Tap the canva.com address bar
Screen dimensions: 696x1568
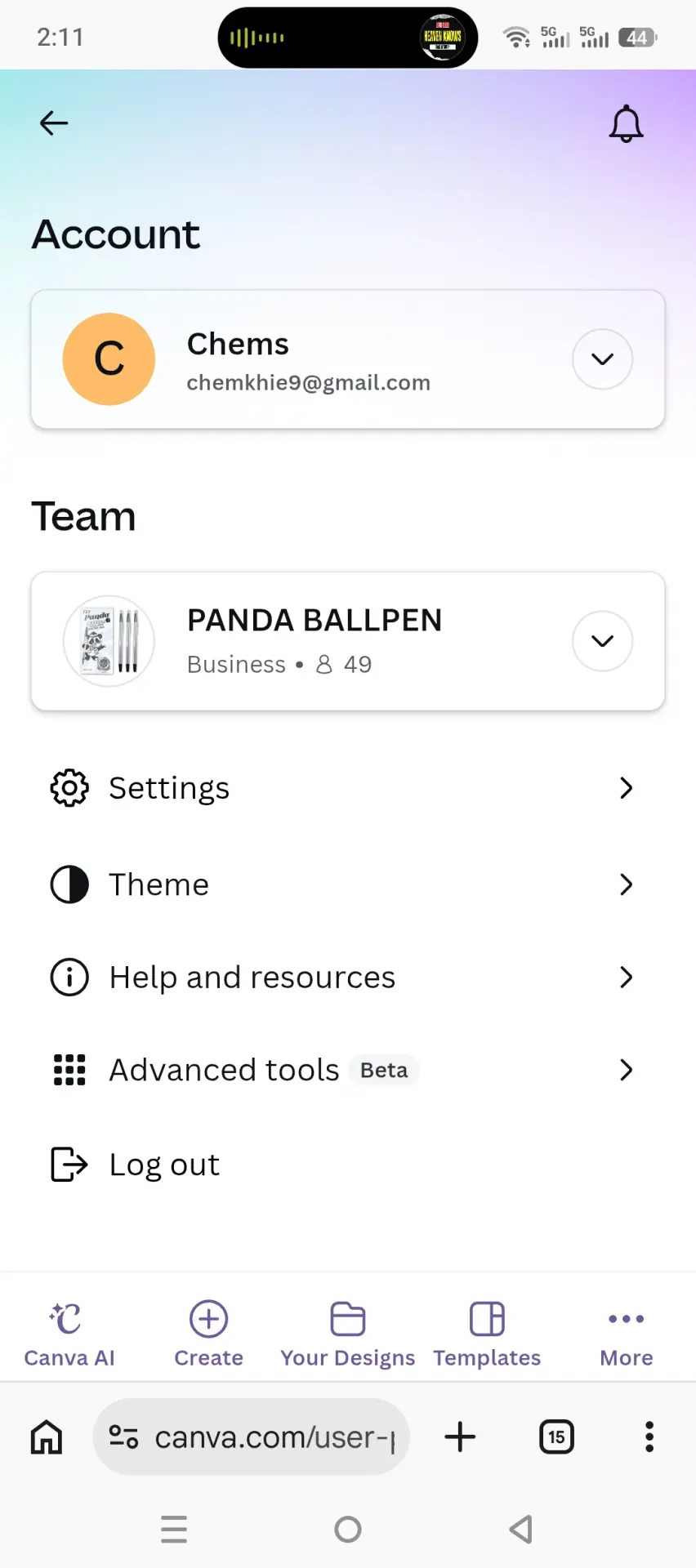pos(252,1437)
